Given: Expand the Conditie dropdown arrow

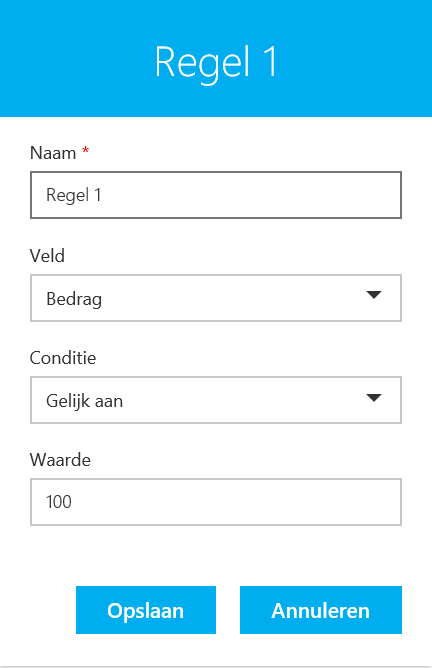Looking at the screenshot, I should [374, 397].
